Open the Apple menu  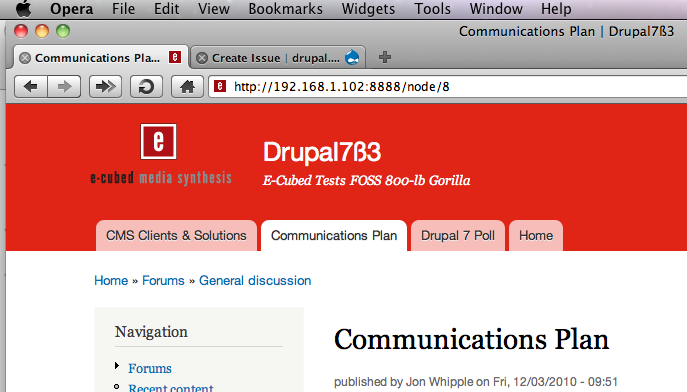[x=23, y=9]
